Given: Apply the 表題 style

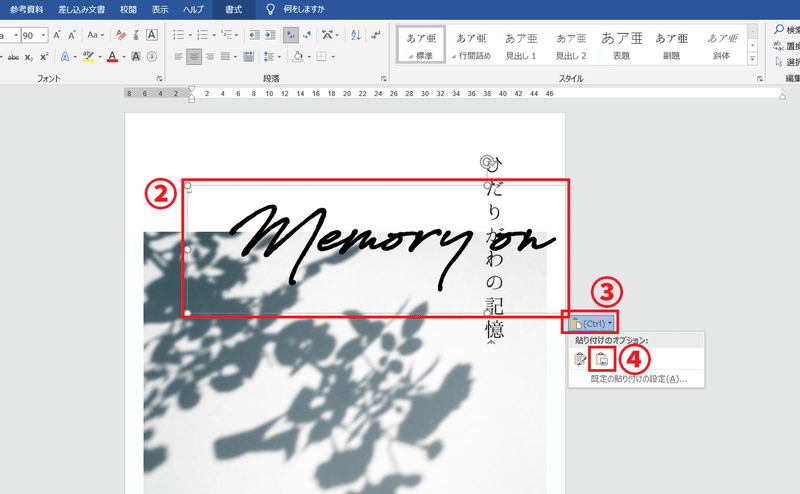Looking at the screenshot, I should (621, 45).
